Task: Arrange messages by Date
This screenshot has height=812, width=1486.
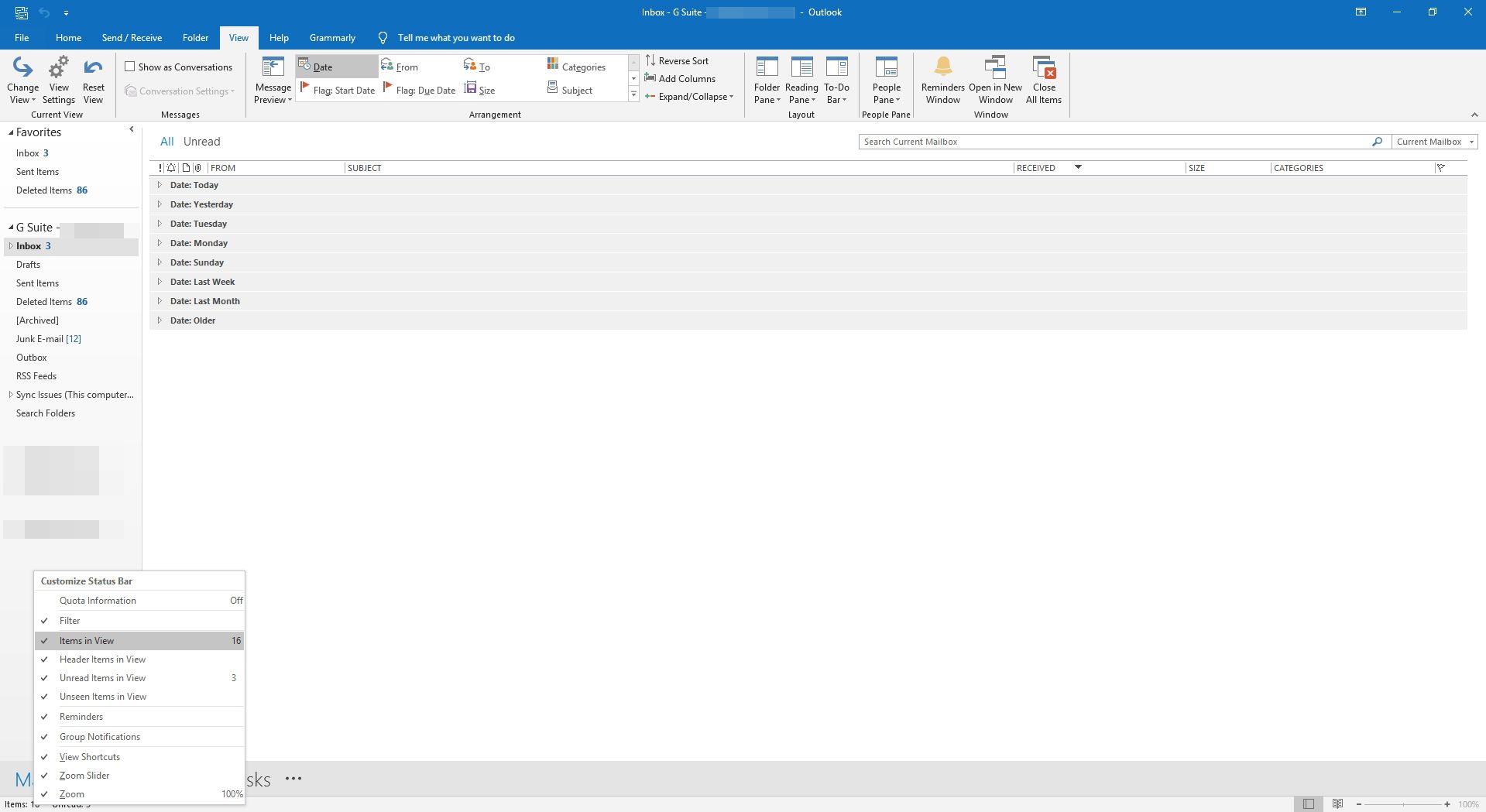Action: coord(336,67)
